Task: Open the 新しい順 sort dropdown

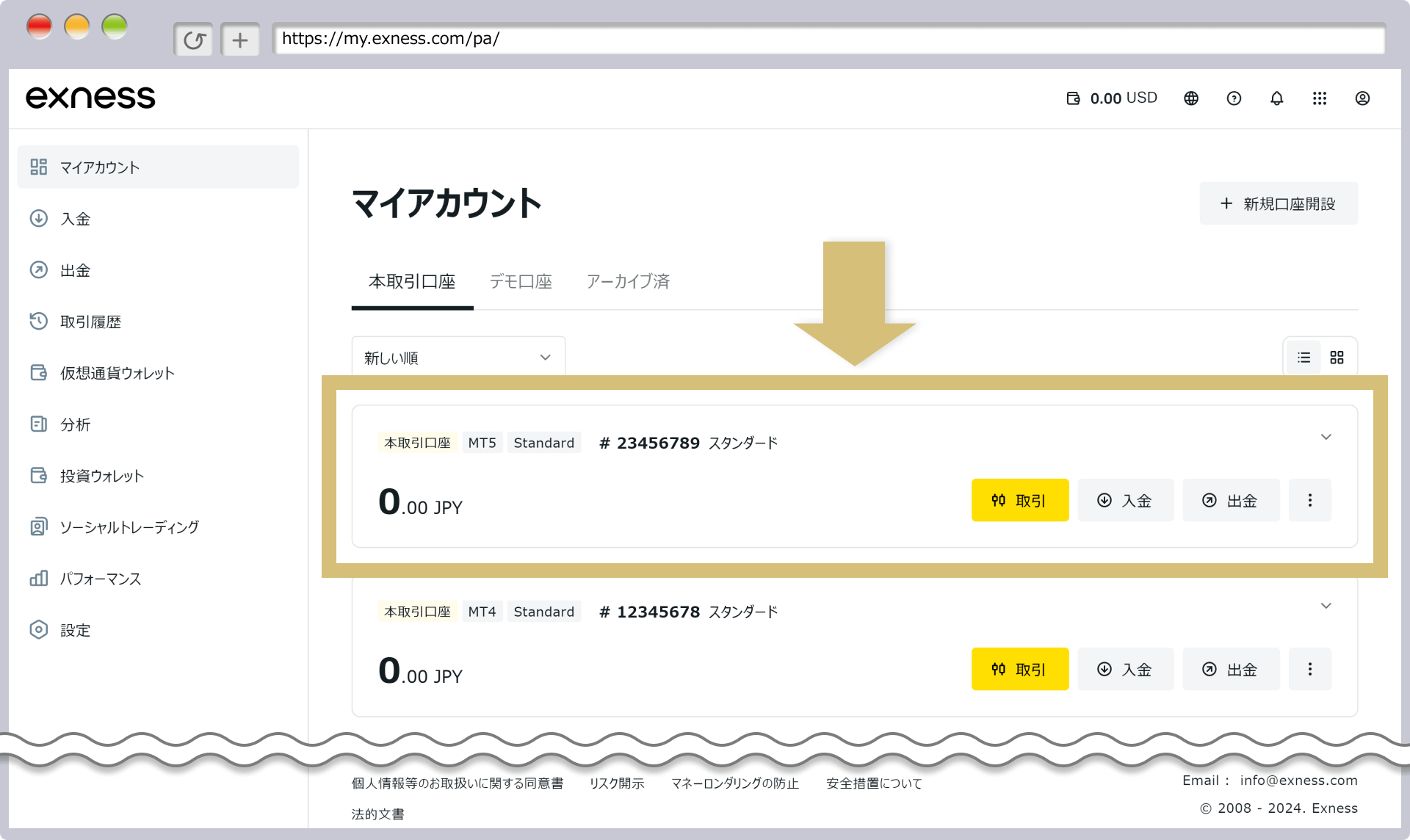Action: tap(458, 357)
